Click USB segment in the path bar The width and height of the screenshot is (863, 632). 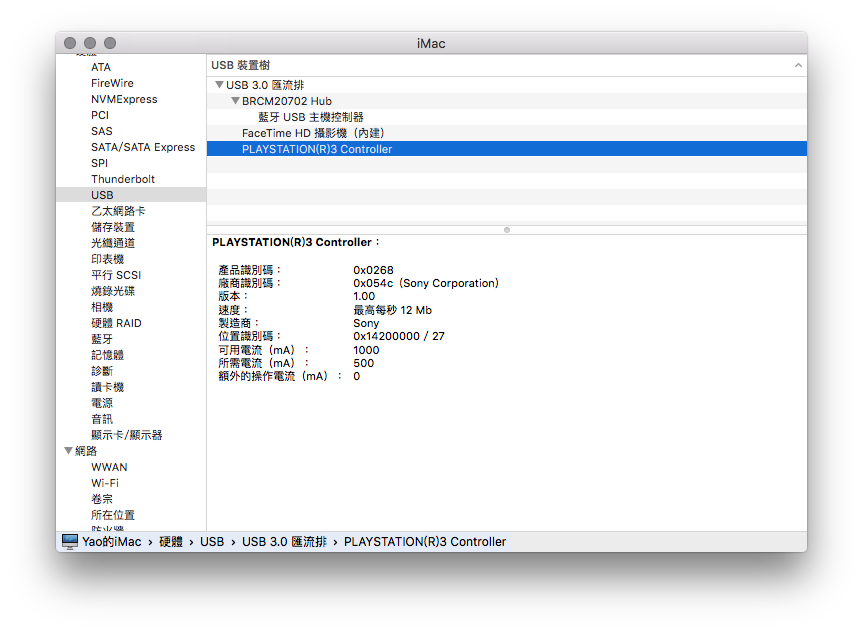tap(212, 542)
